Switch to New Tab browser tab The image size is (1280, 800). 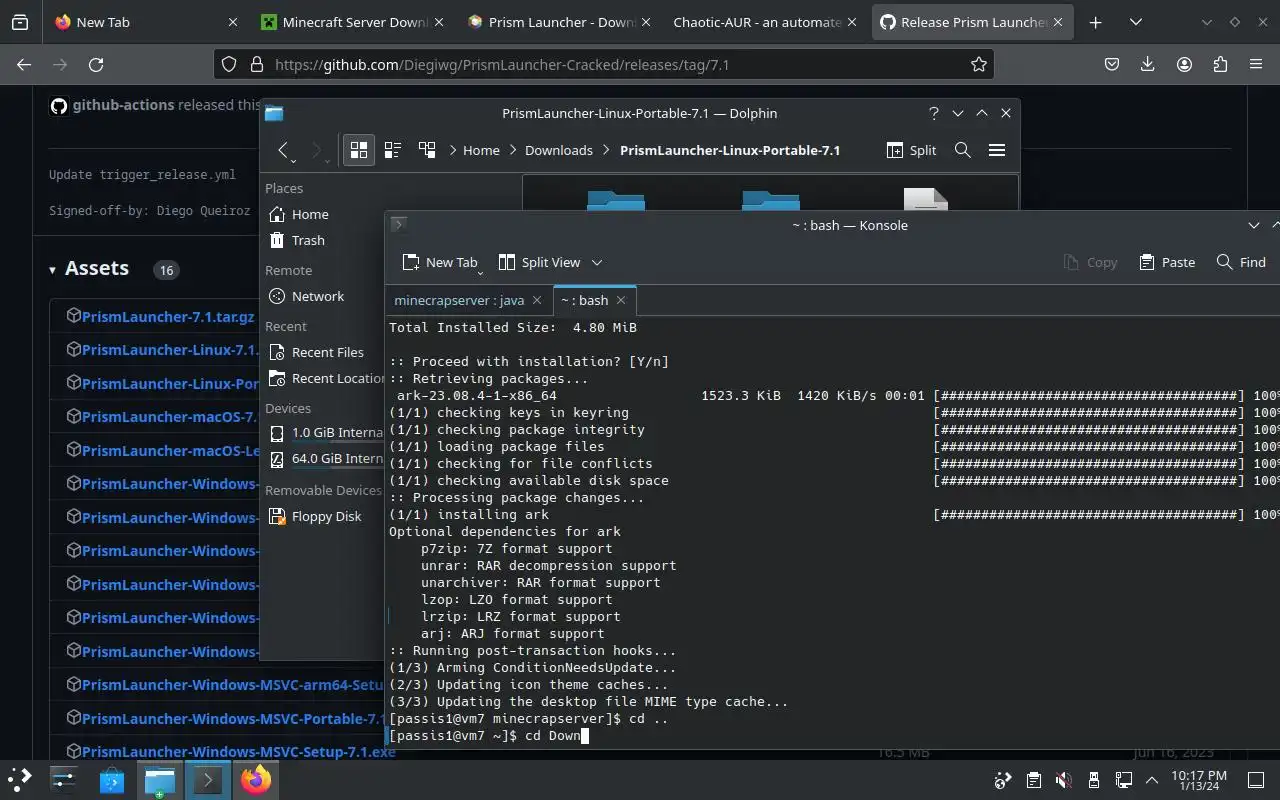pos(147,22)
